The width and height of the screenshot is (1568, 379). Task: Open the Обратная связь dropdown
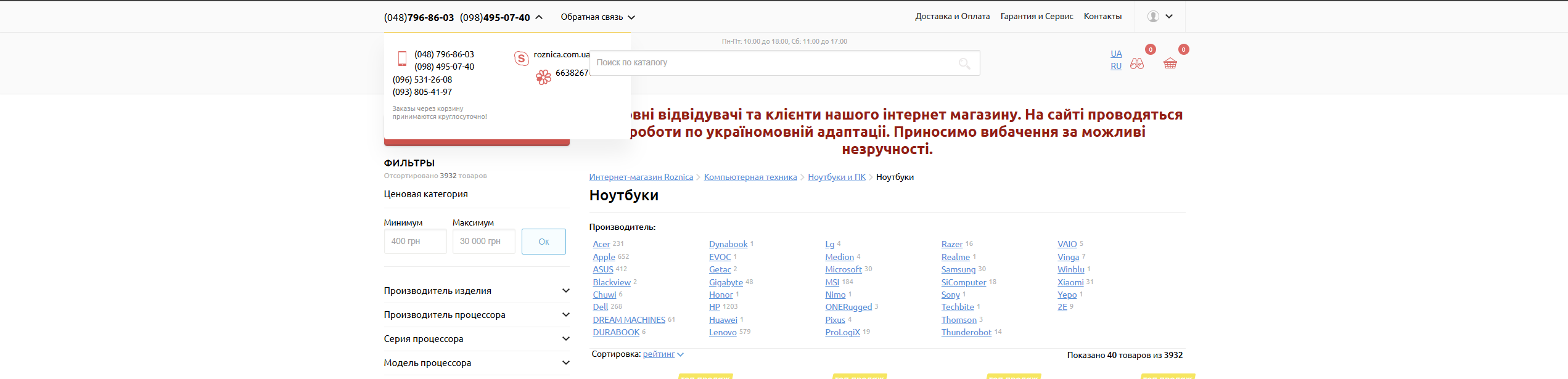coord(597,17)
